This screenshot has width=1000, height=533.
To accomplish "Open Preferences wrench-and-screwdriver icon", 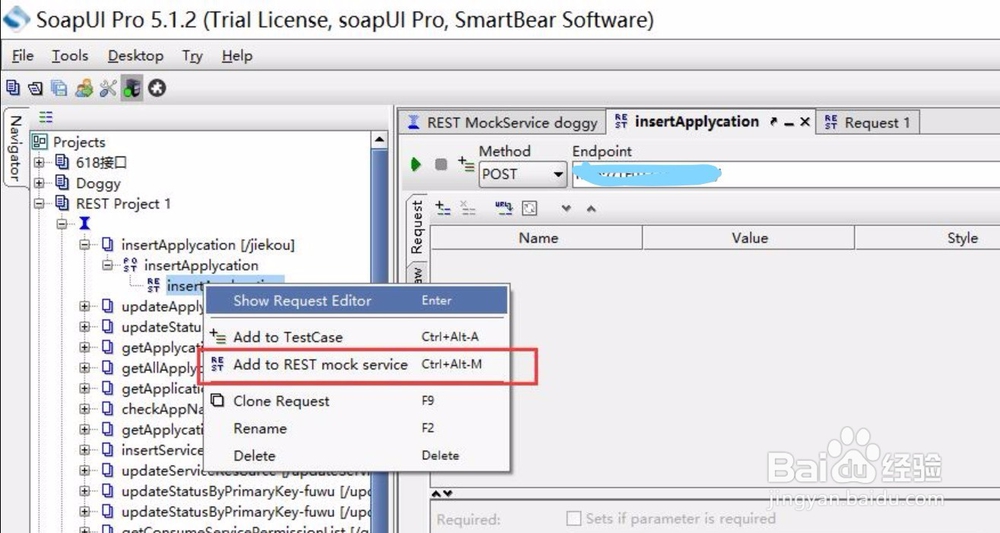I will 108,88.
